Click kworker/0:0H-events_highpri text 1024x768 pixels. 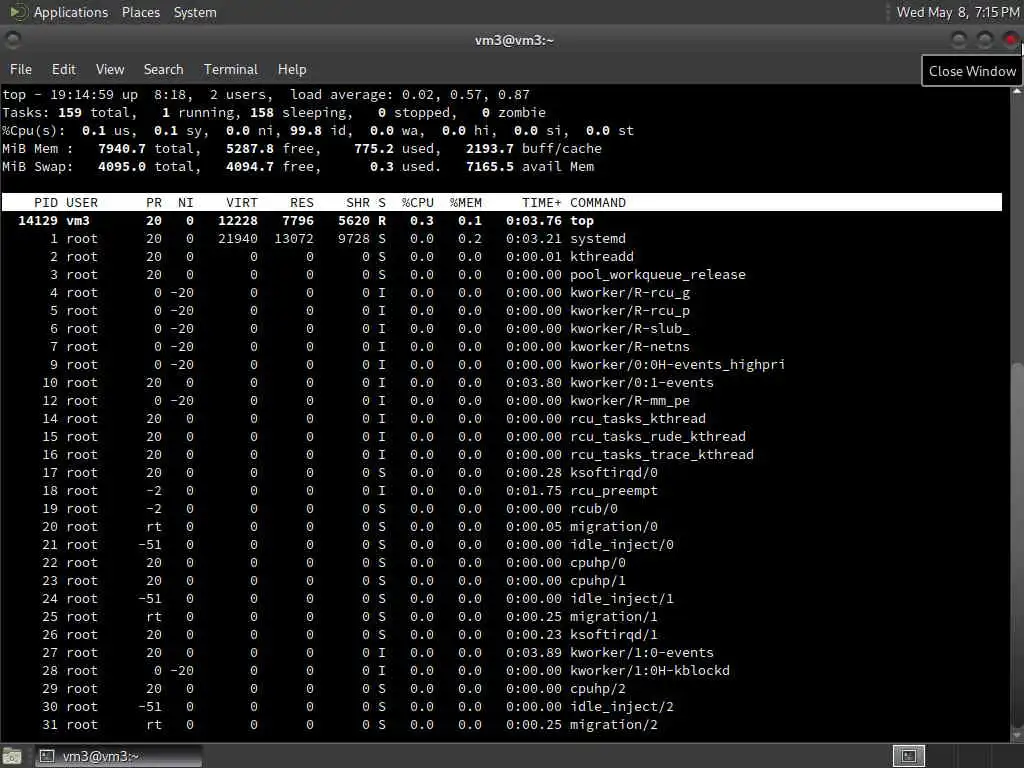[677, 364]
